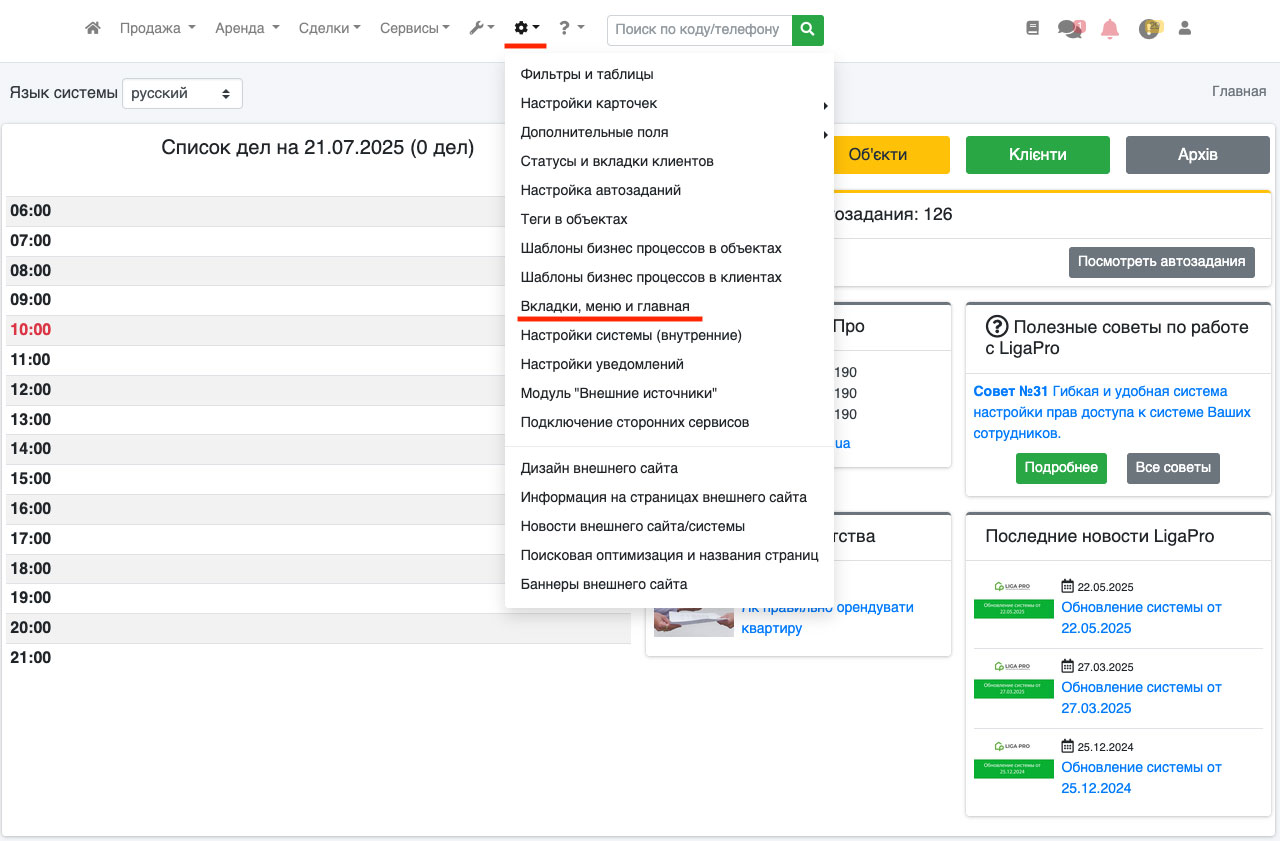Open the wrench tools menu
1280x841 pixels.
click(481, 29)
